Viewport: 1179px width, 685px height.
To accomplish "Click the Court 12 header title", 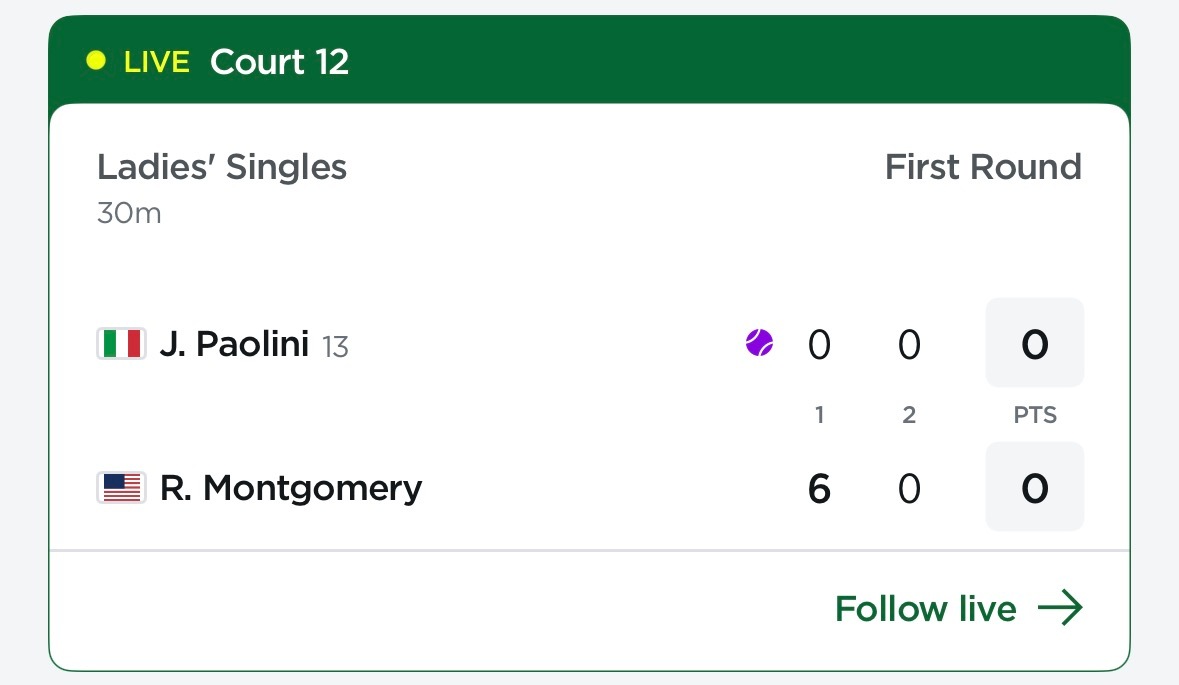I will tap(280, 62).
